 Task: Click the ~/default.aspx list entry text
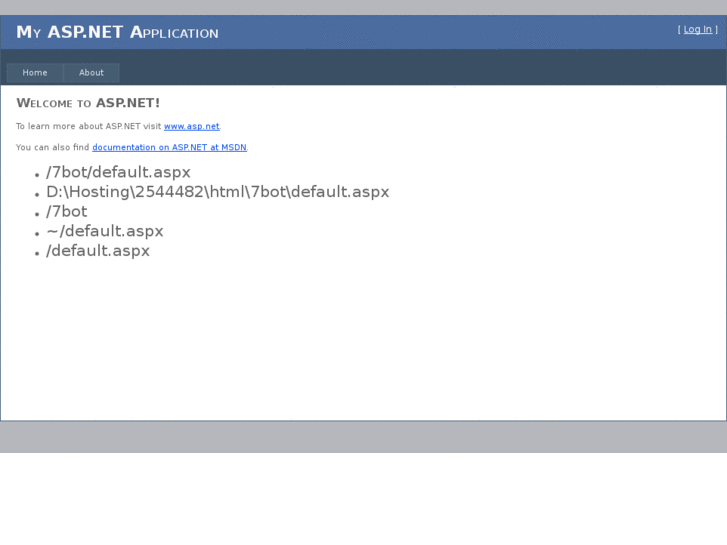coord(104,231)
